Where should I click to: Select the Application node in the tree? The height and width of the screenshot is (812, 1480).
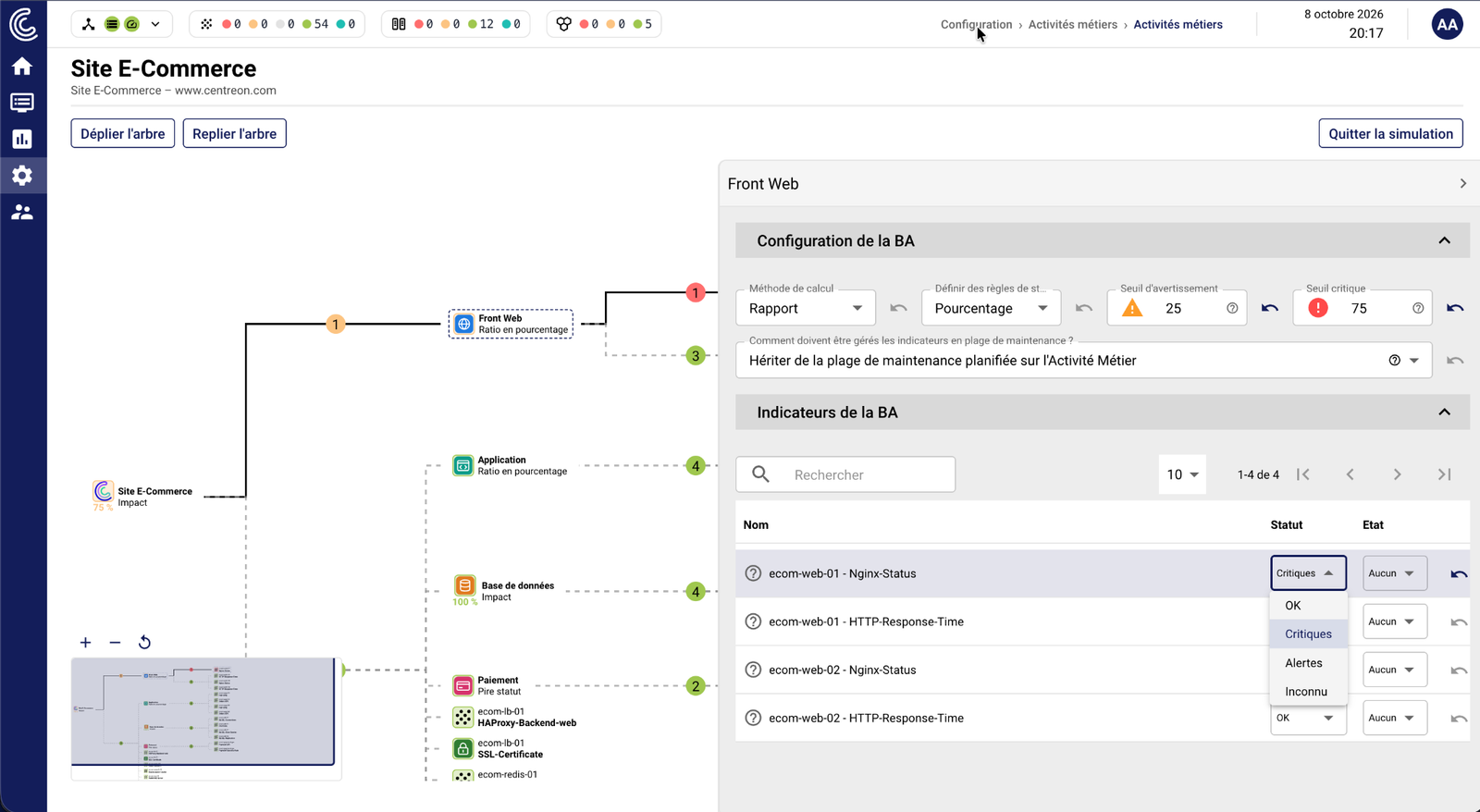[510, 465]
